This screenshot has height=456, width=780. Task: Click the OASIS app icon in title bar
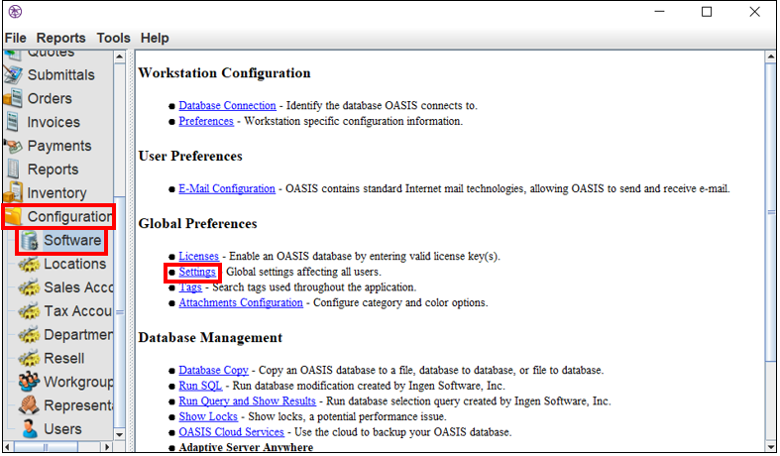(15, 11)
